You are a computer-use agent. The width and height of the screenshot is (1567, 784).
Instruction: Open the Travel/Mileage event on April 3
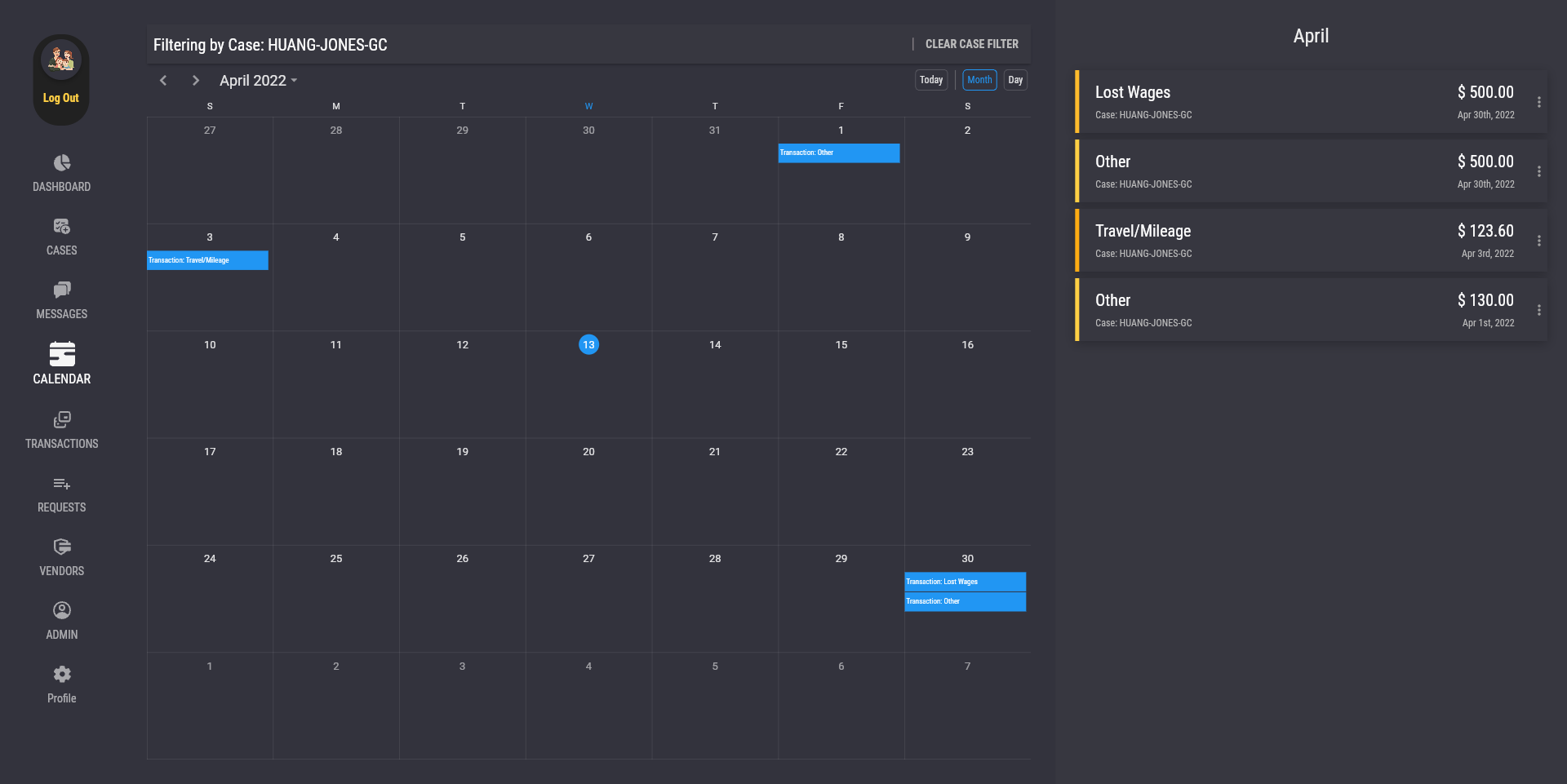coord(207,260)
